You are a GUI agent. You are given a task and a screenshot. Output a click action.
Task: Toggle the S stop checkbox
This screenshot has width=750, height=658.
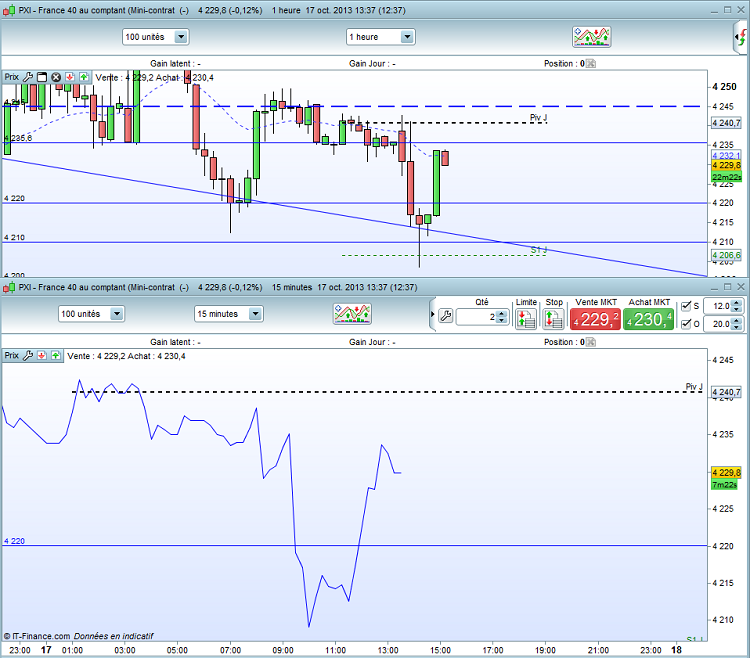686,306
